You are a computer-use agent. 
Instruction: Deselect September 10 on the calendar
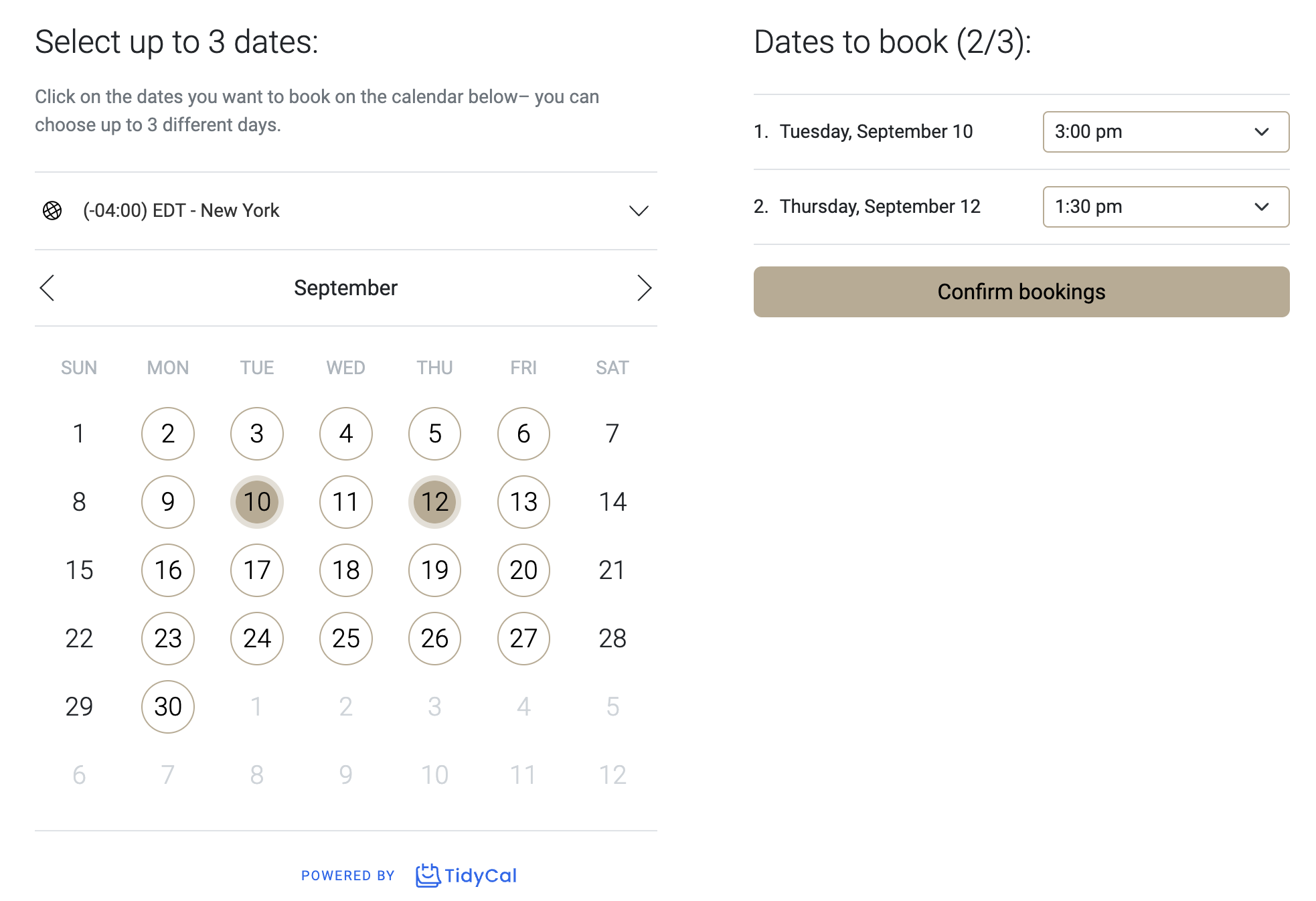257,502
